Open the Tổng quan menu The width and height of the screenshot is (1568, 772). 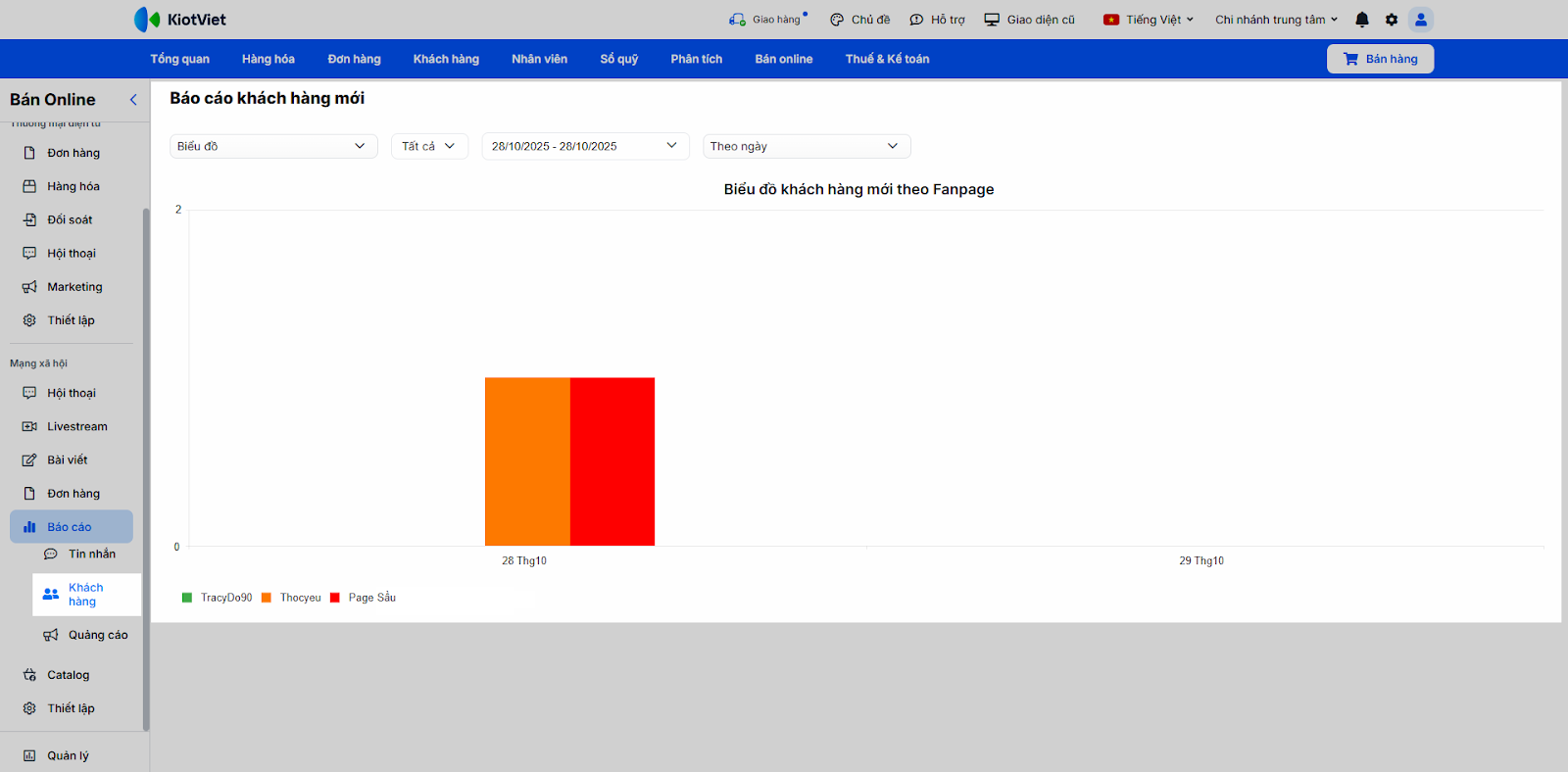(x=179, y=59)
